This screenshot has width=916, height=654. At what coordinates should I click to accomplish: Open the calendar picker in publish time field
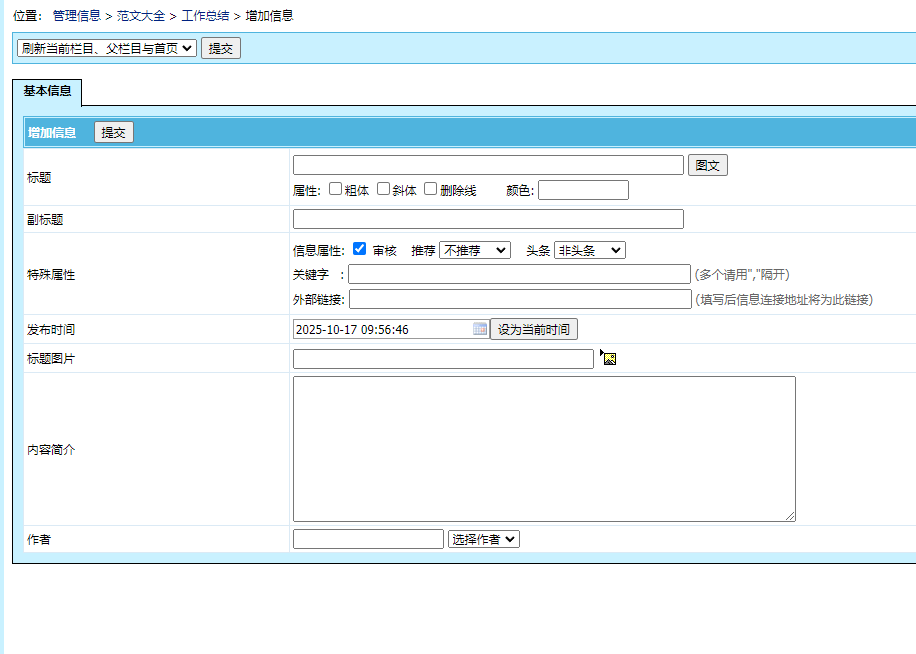(480, 329)
